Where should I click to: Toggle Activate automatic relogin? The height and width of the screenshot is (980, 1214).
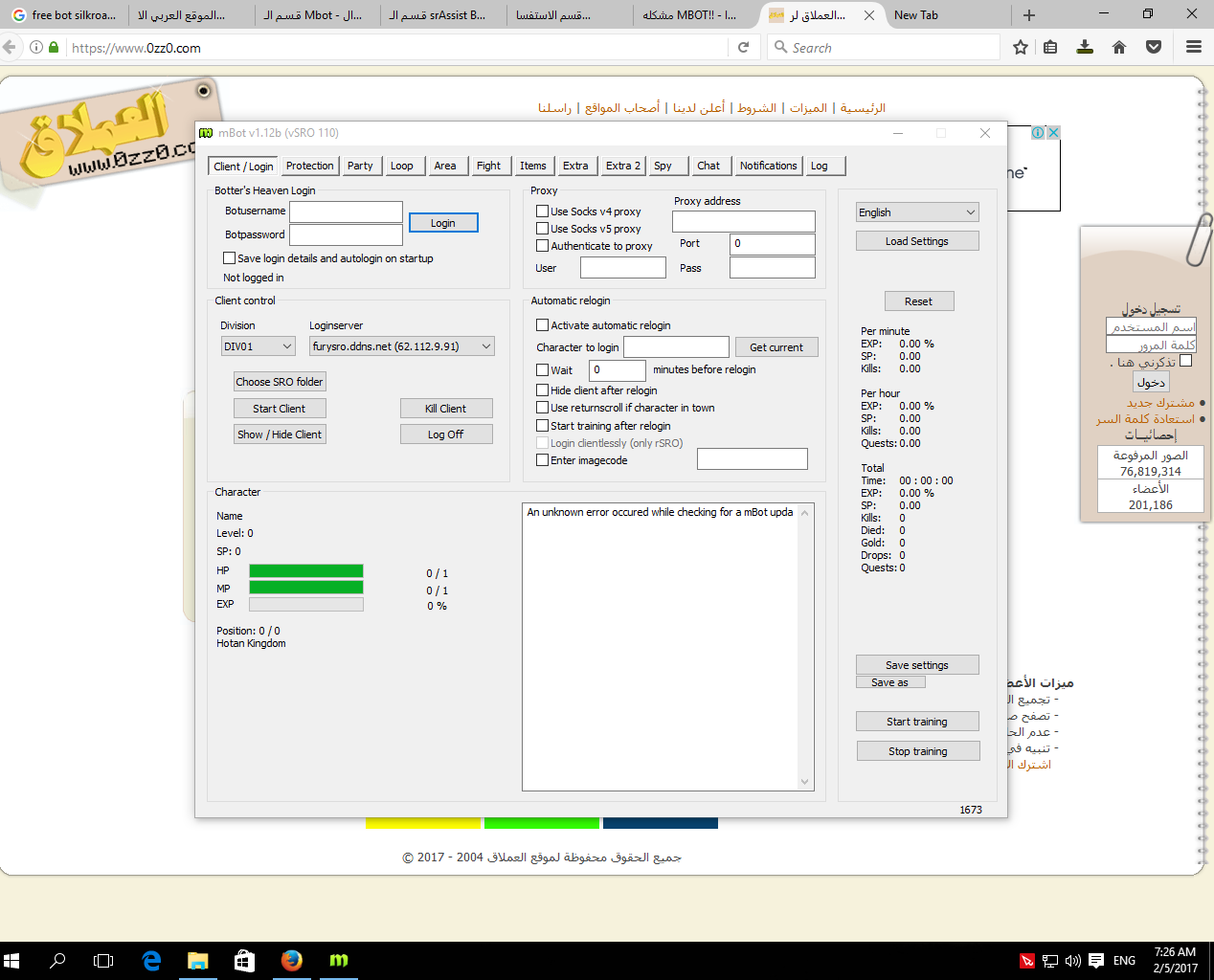pos(543,325)
